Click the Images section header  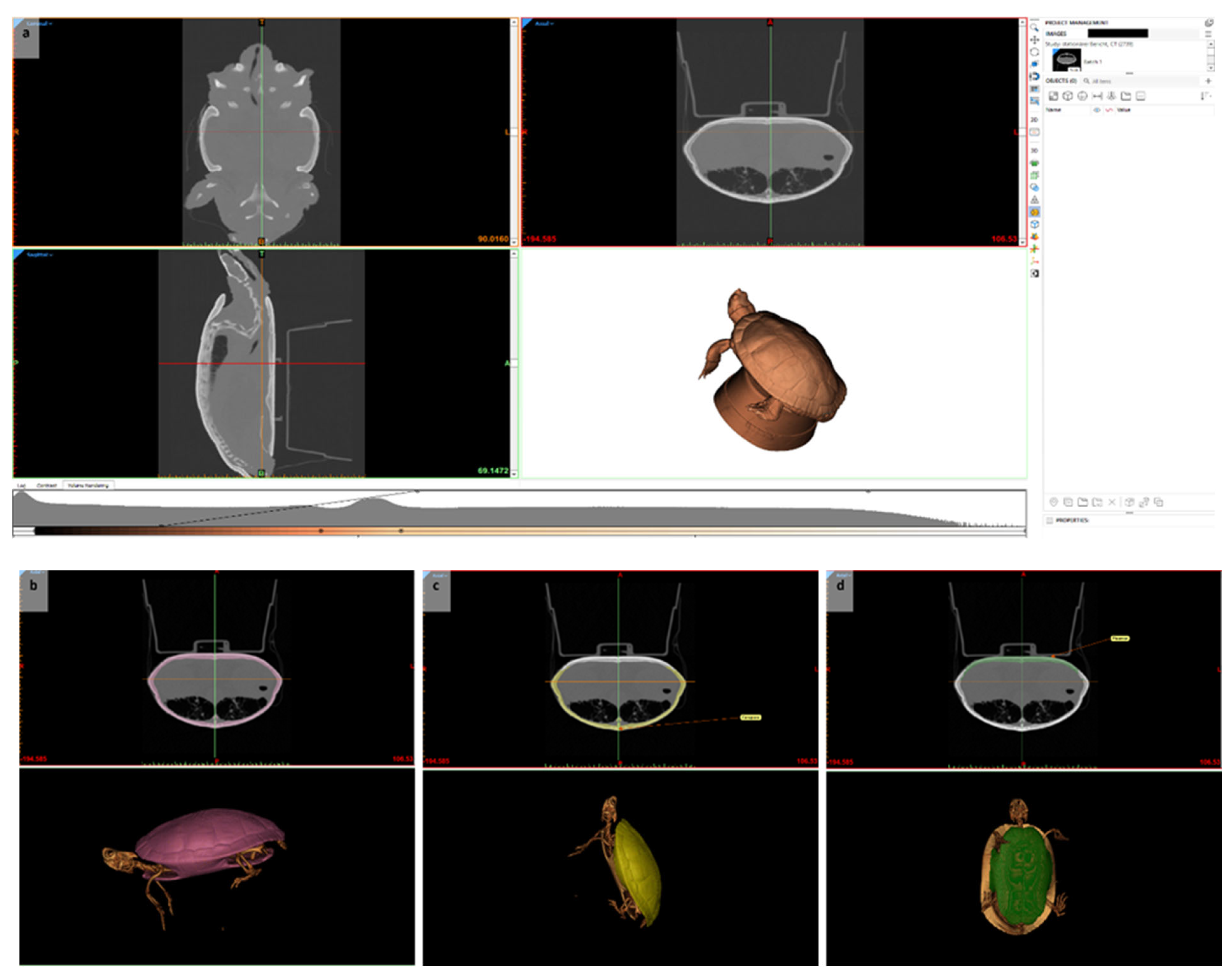1056,34
